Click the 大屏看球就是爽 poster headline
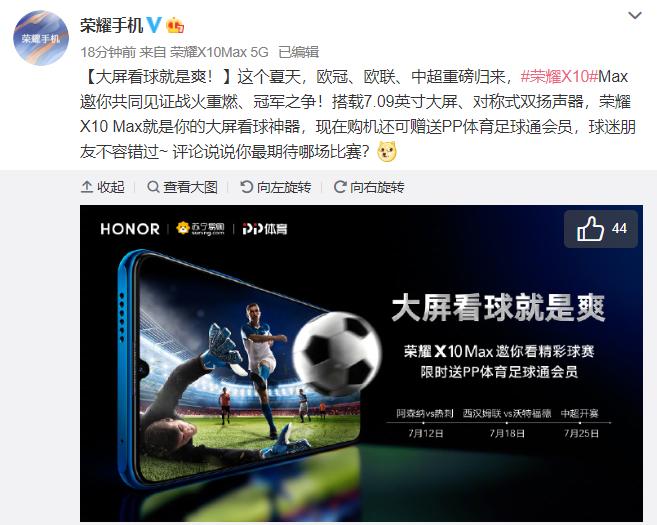 coord(498,308)
